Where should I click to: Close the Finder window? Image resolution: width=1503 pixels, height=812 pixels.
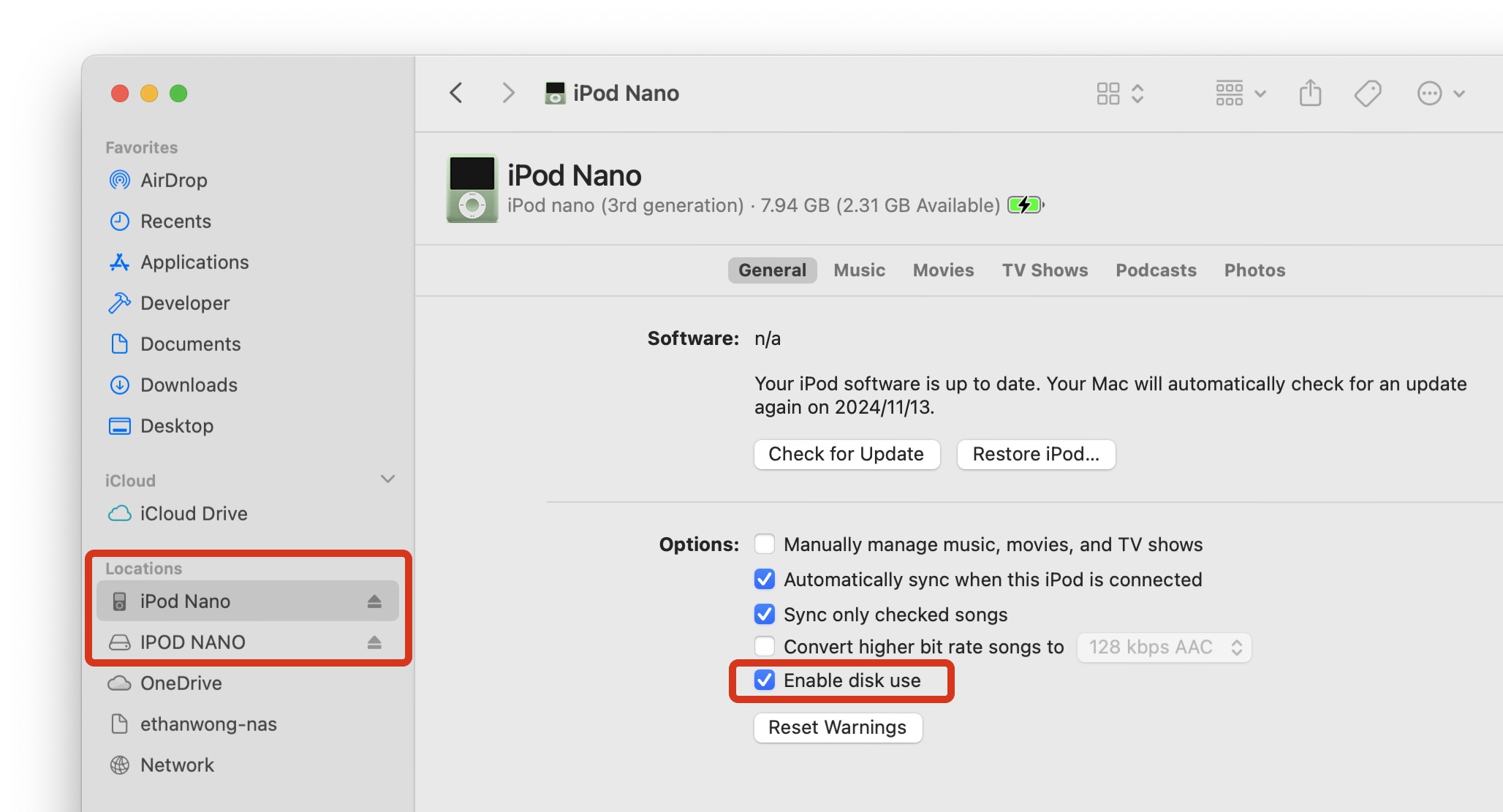(120, 94)
